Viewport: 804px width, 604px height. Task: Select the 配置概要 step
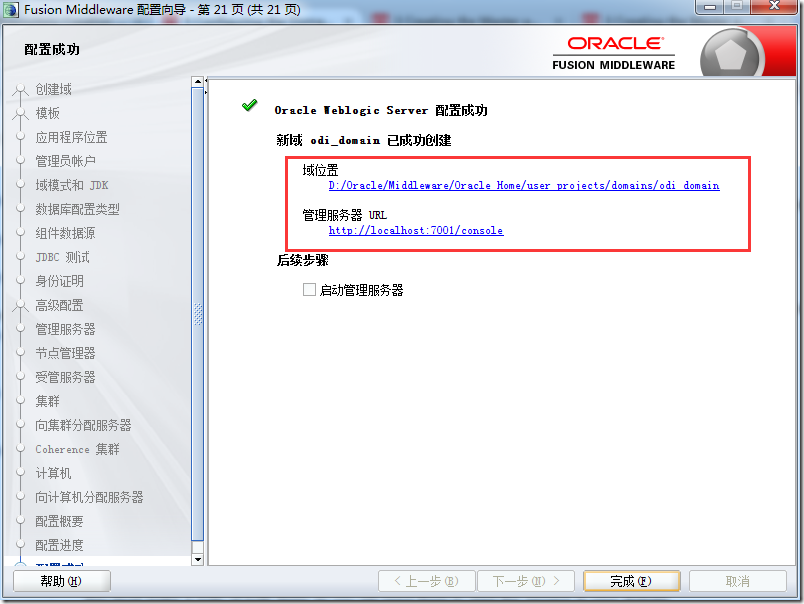(59, 521)
